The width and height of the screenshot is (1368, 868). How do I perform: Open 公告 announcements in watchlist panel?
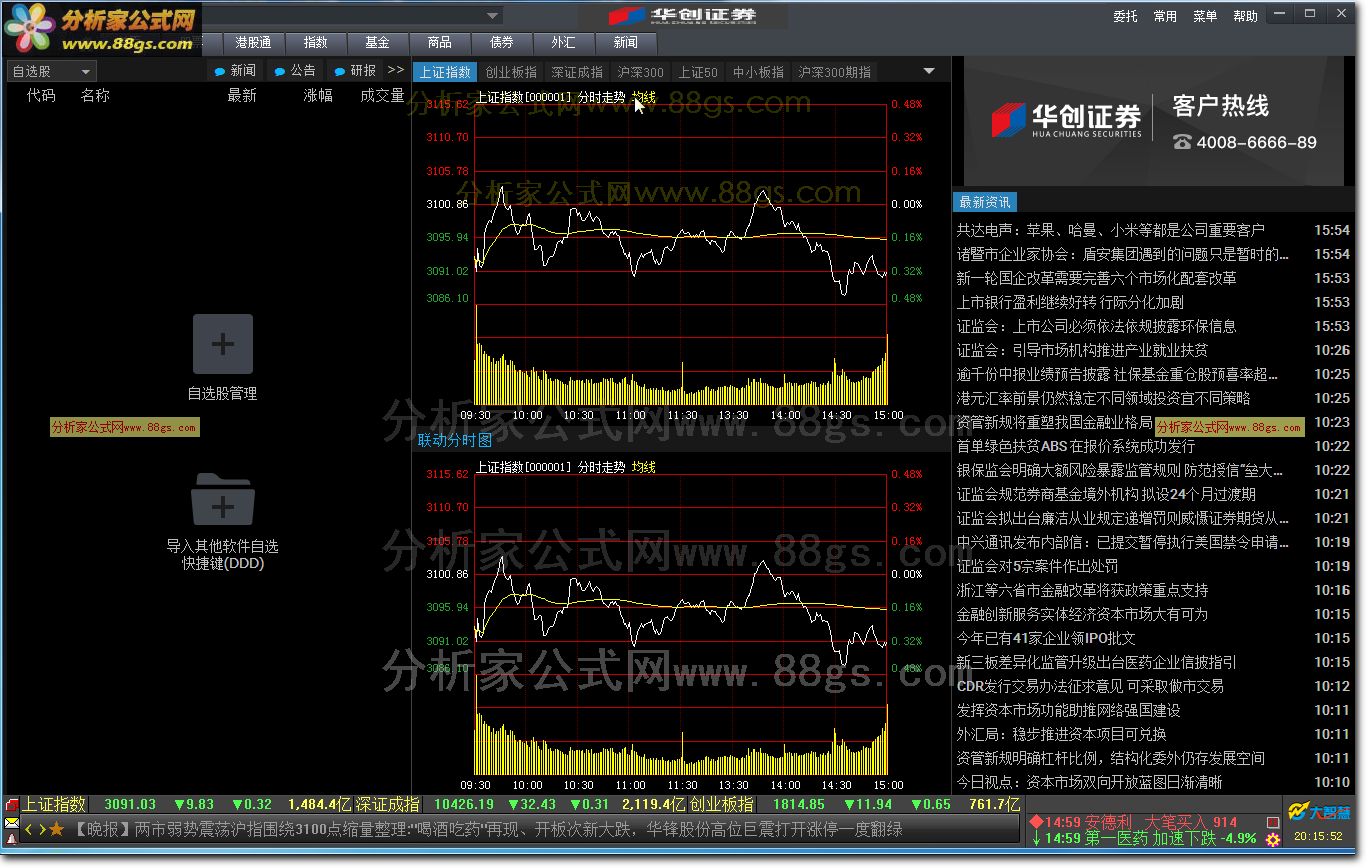click(x=296, y=71)
